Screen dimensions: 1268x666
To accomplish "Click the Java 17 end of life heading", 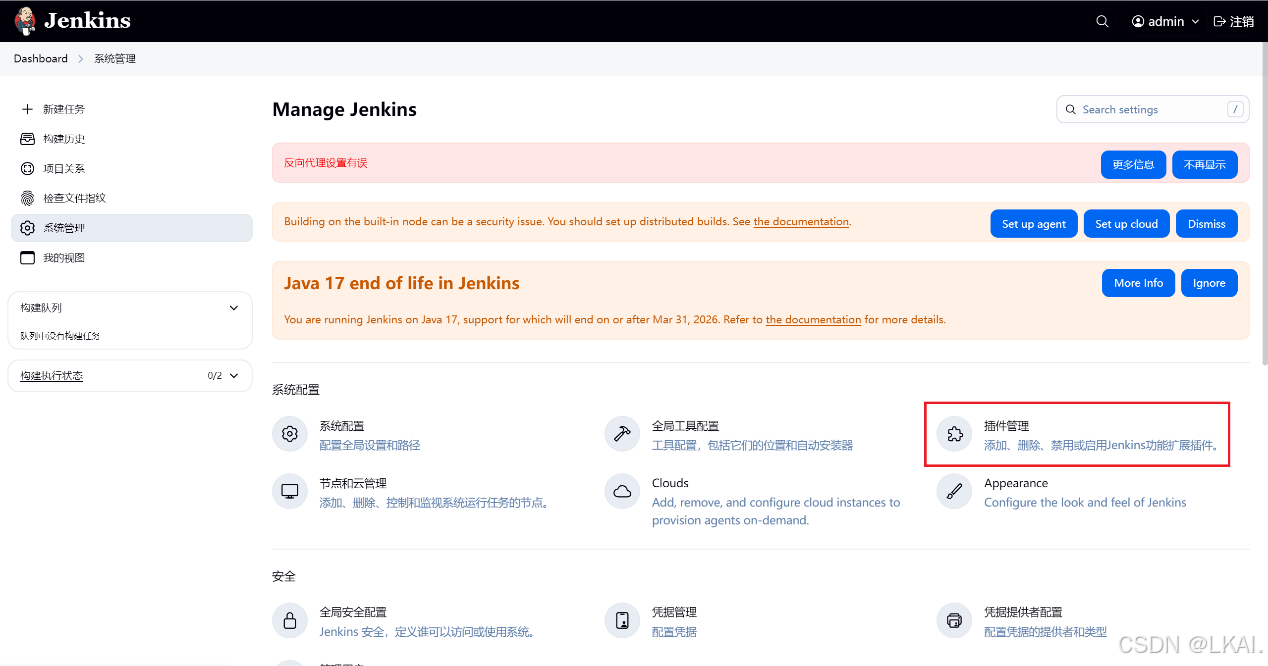I will tap(402, 283).
